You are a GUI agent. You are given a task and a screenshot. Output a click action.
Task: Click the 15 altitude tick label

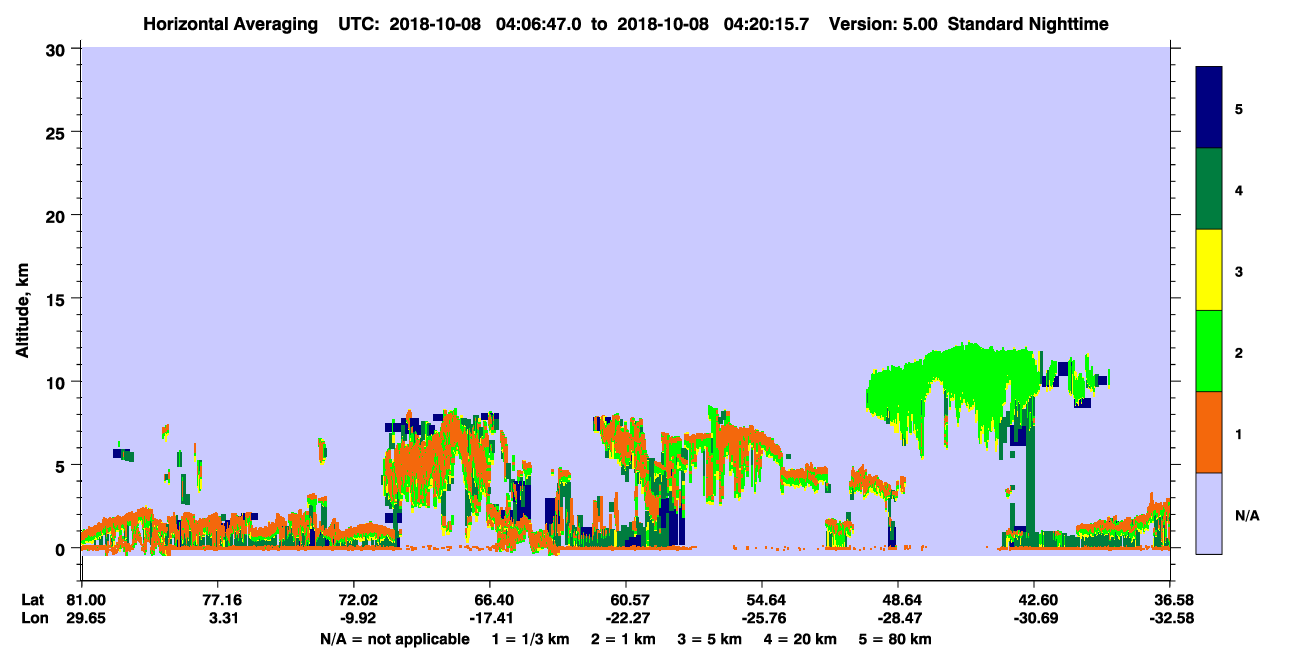pyautogui.click(x=57, y=299)
